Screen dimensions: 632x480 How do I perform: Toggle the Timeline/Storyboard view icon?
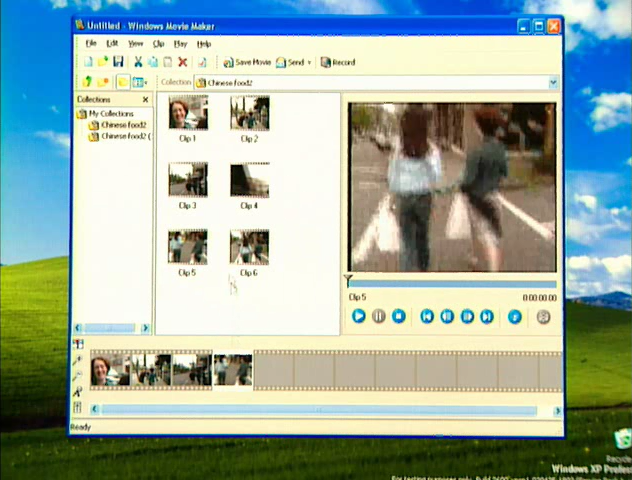click(78, 344)
